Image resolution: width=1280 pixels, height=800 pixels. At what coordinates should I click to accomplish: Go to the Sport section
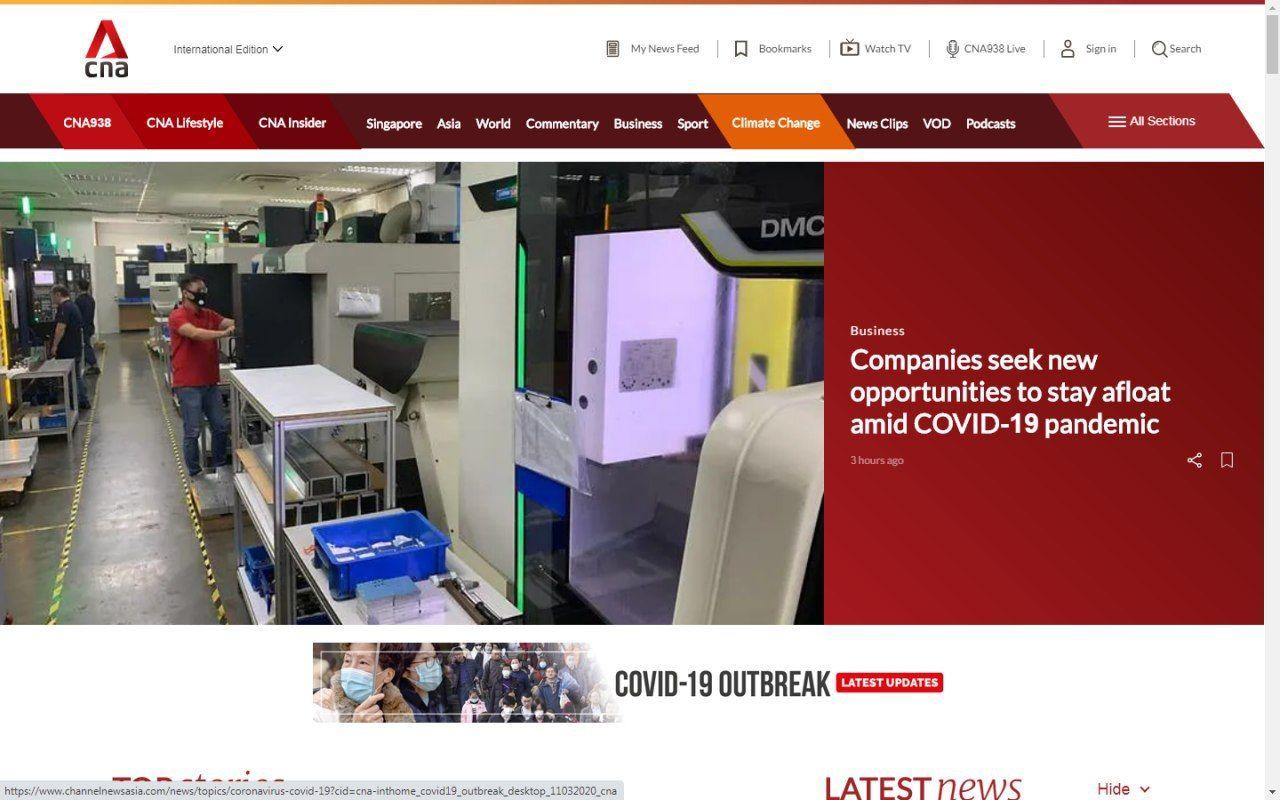point(693,123)
